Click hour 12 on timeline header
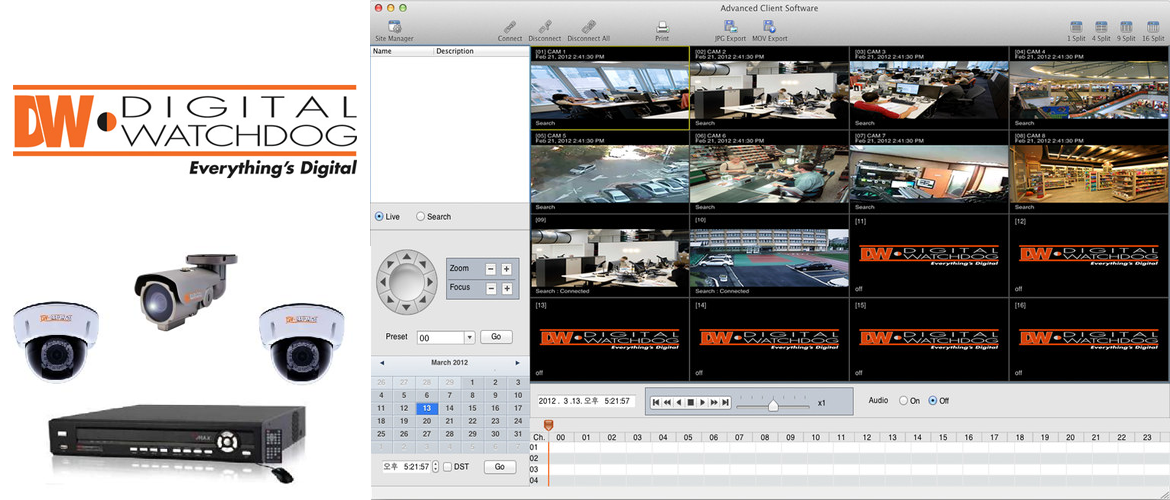Image resolution: width=1170 pixels, height=500 pixels. pos(867,437)
